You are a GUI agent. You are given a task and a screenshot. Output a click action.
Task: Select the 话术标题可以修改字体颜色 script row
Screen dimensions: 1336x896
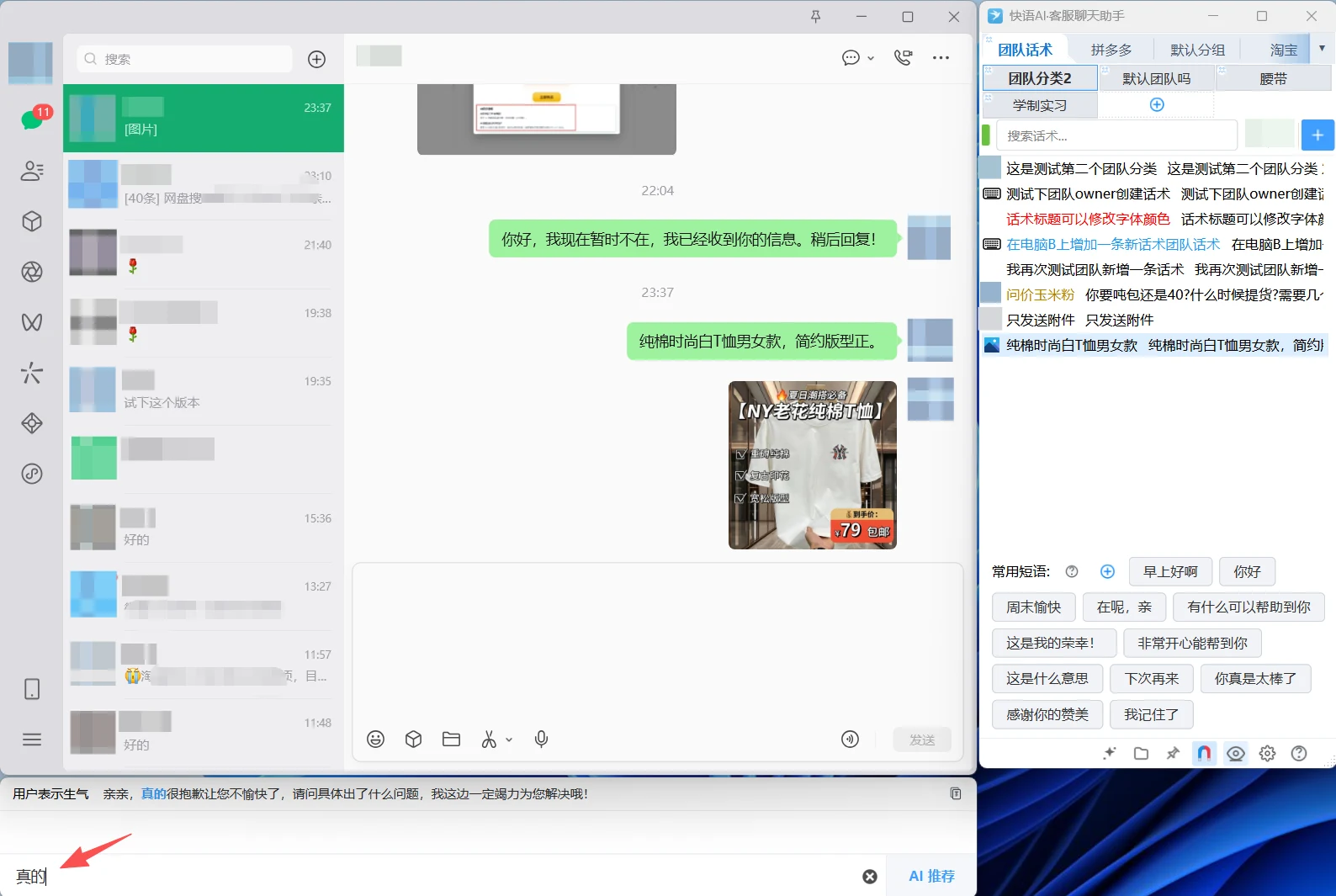[x=1153, y=219]
